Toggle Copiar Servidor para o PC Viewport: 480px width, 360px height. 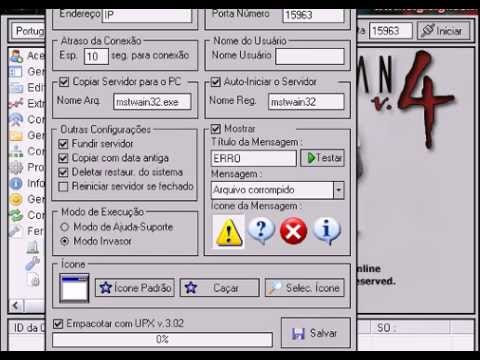pyautogui.click(x=64, y=82)
